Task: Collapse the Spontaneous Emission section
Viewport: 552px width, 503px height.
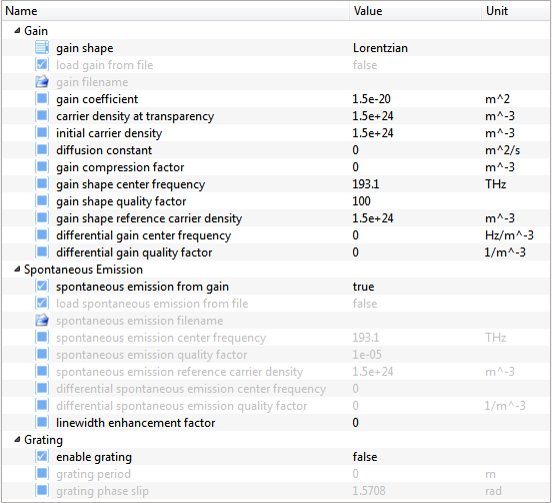Action: coord(17,269)
